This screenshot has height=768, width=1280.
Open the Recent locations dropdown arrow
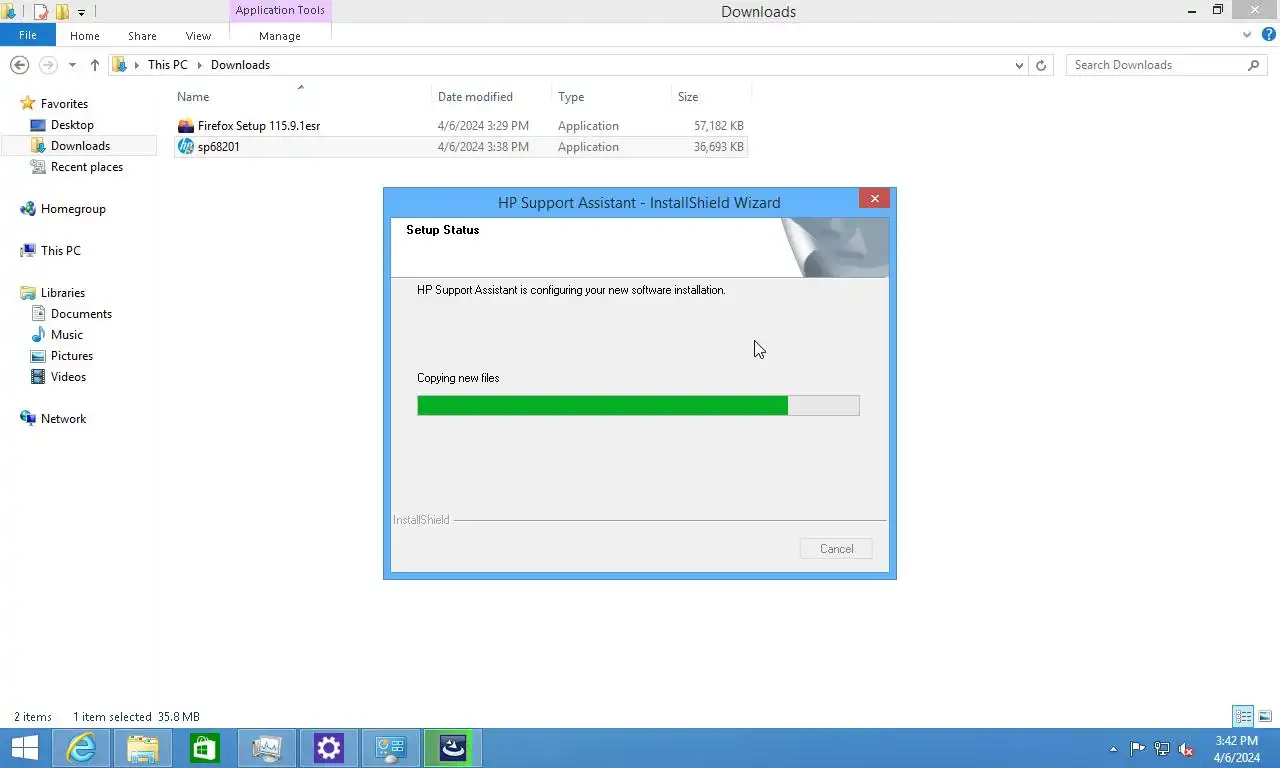tap(72, 65)
